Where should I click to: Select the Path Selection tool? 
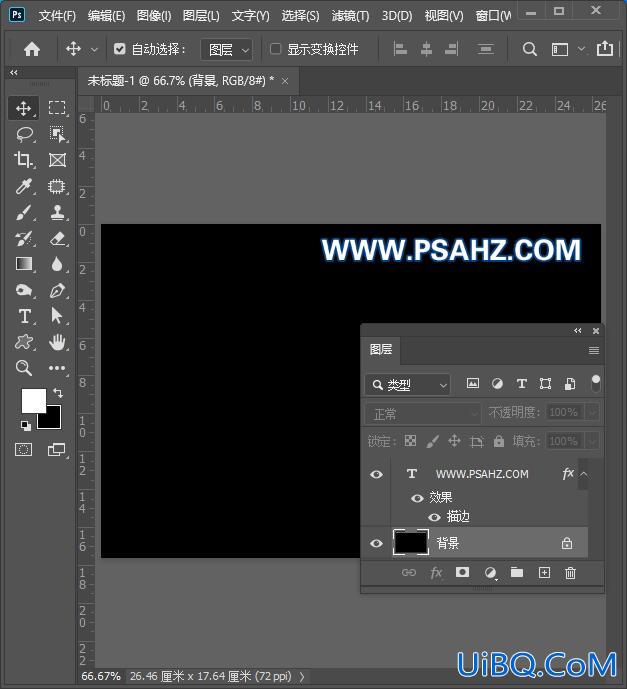click(57, 316)
